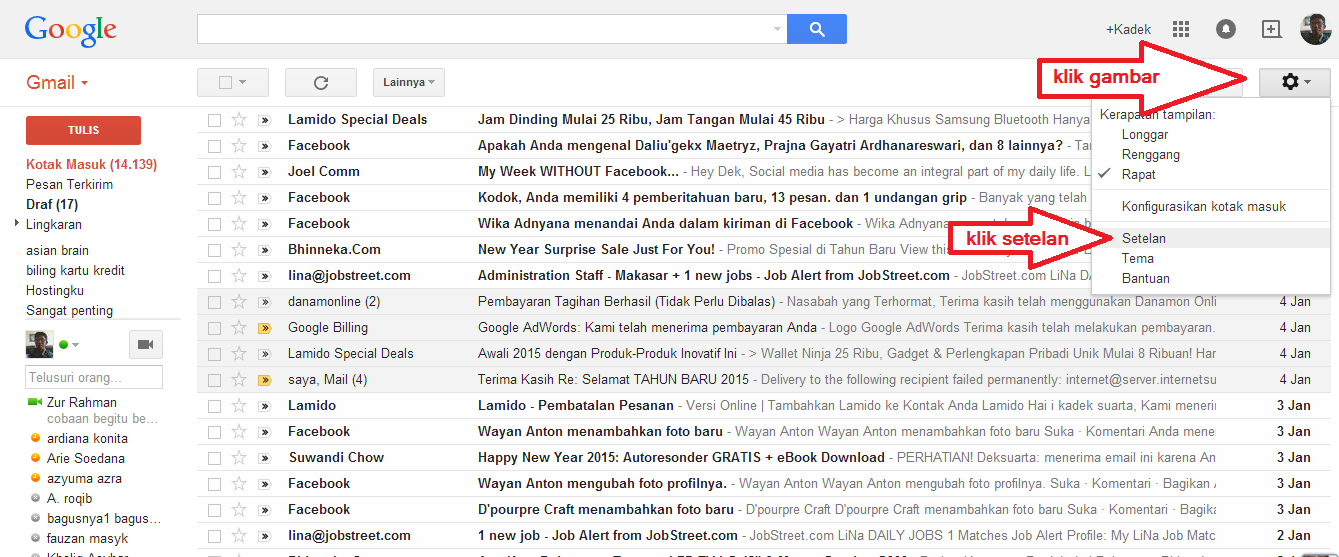Viewport: 1339px width, 557px height.
Task: Click the blue search magnifier button
Action: click(817, 29)
